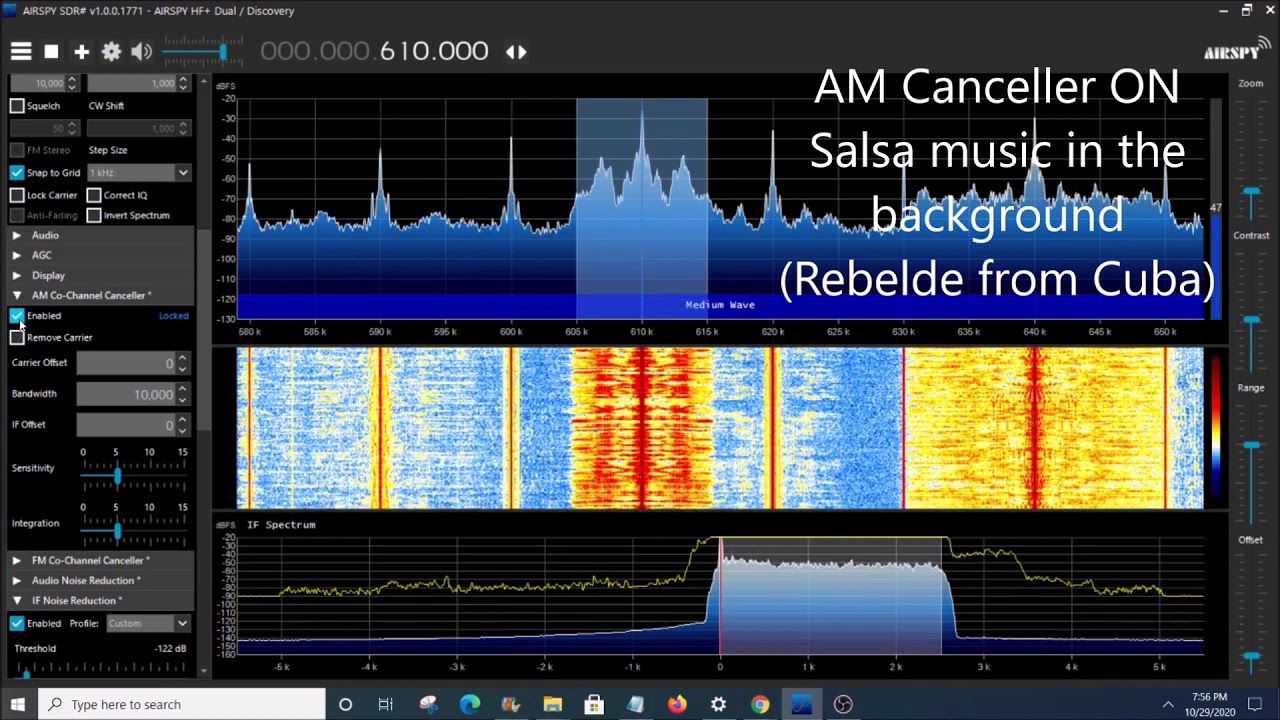Open Task View in the taskbar

pos(385,704)
